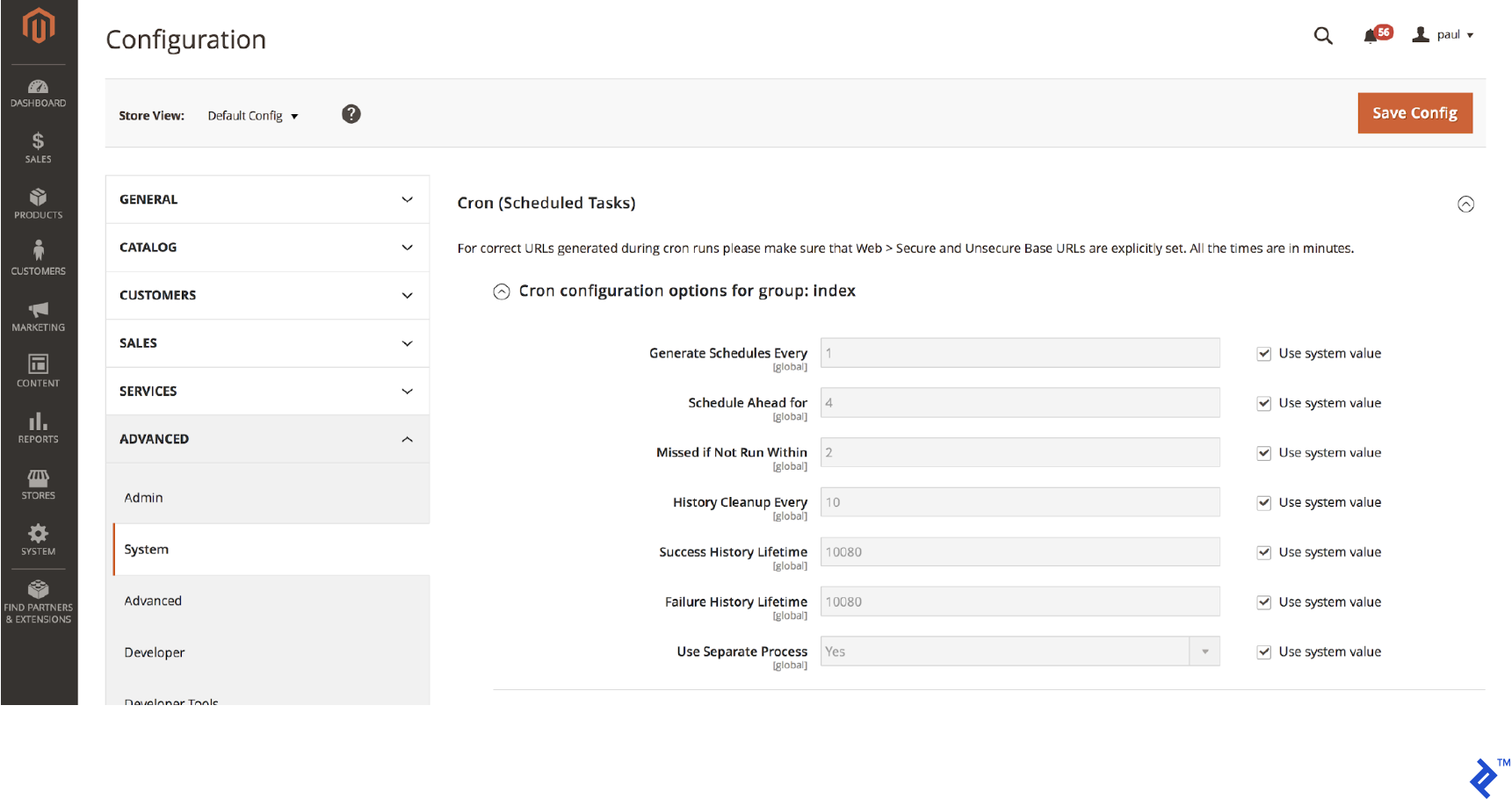Click the Customers sidebar icon
This screenshot has height=799, width=1512.
point(38,257)
